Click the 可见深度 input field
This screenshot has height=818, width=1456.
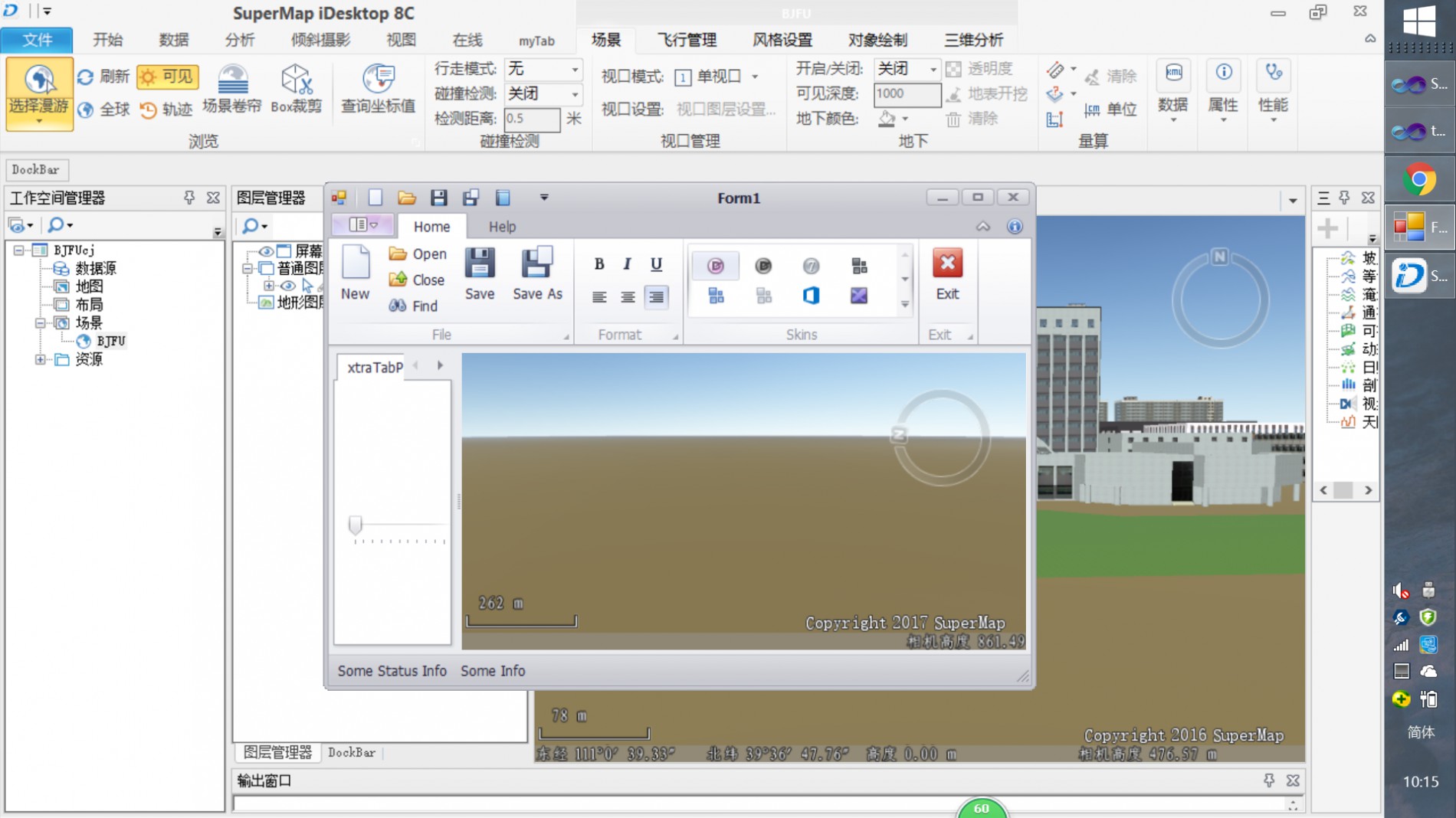coord(907,94)
